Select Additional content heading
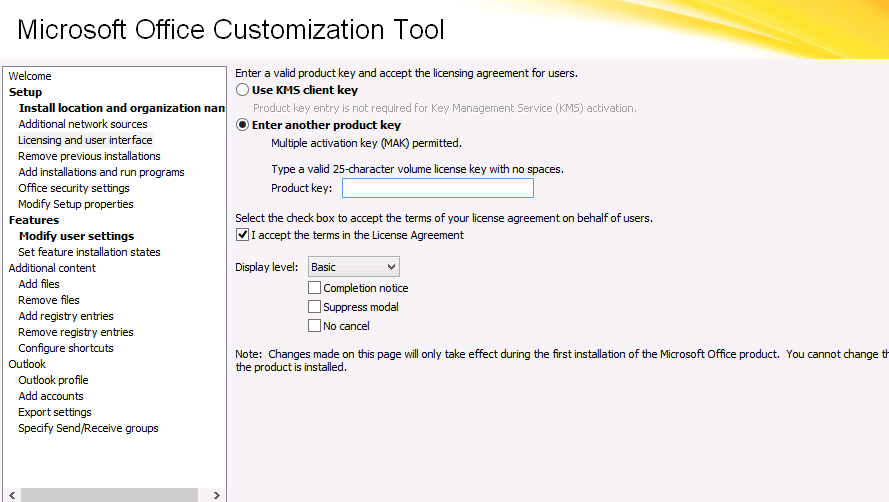This screenshot has height=502, width=889. click(52, 268)
